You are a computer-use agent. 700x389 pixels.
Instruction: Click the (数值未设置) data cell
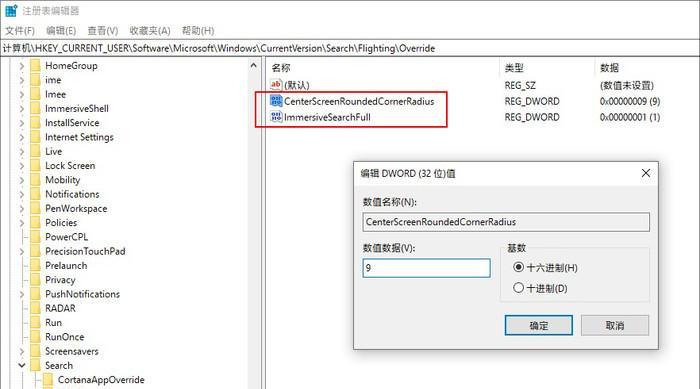[627, 85]
